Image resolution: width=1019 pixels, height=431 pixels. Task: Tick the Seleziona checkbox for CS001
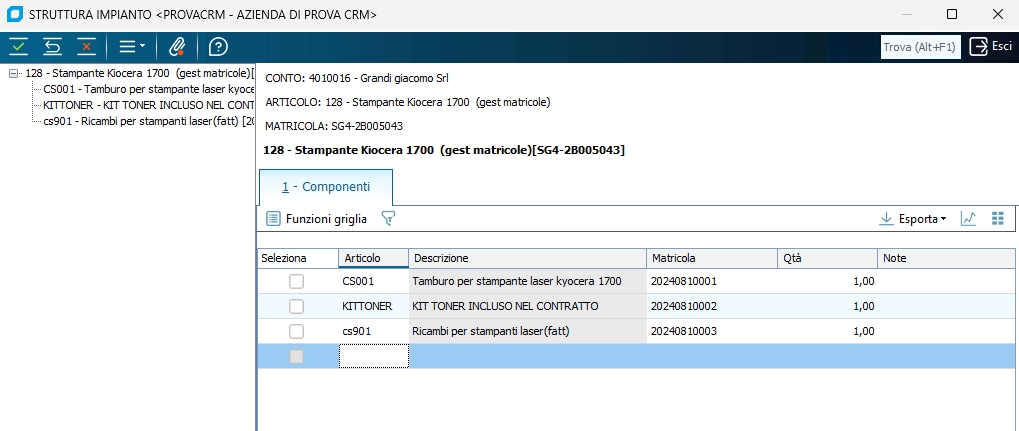point(297,282)
